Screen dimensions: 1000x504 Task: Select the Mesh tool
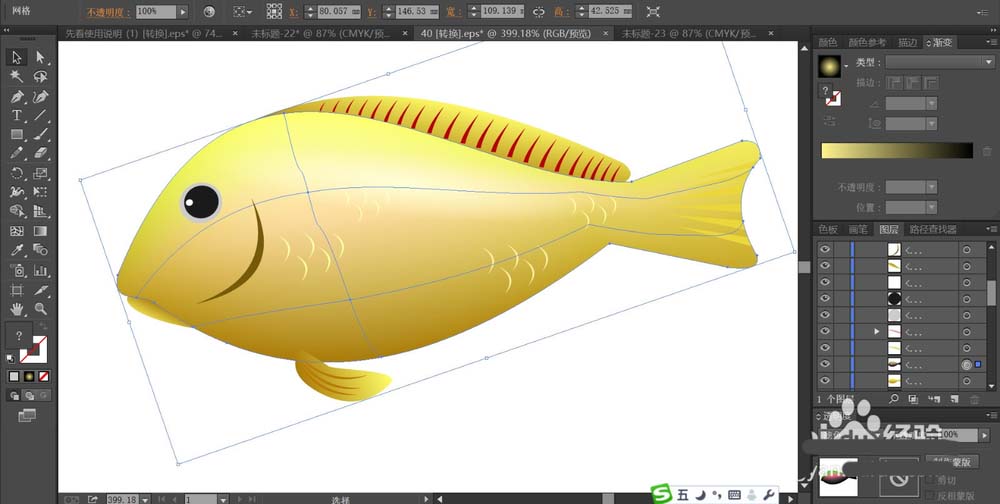point(17,231)
